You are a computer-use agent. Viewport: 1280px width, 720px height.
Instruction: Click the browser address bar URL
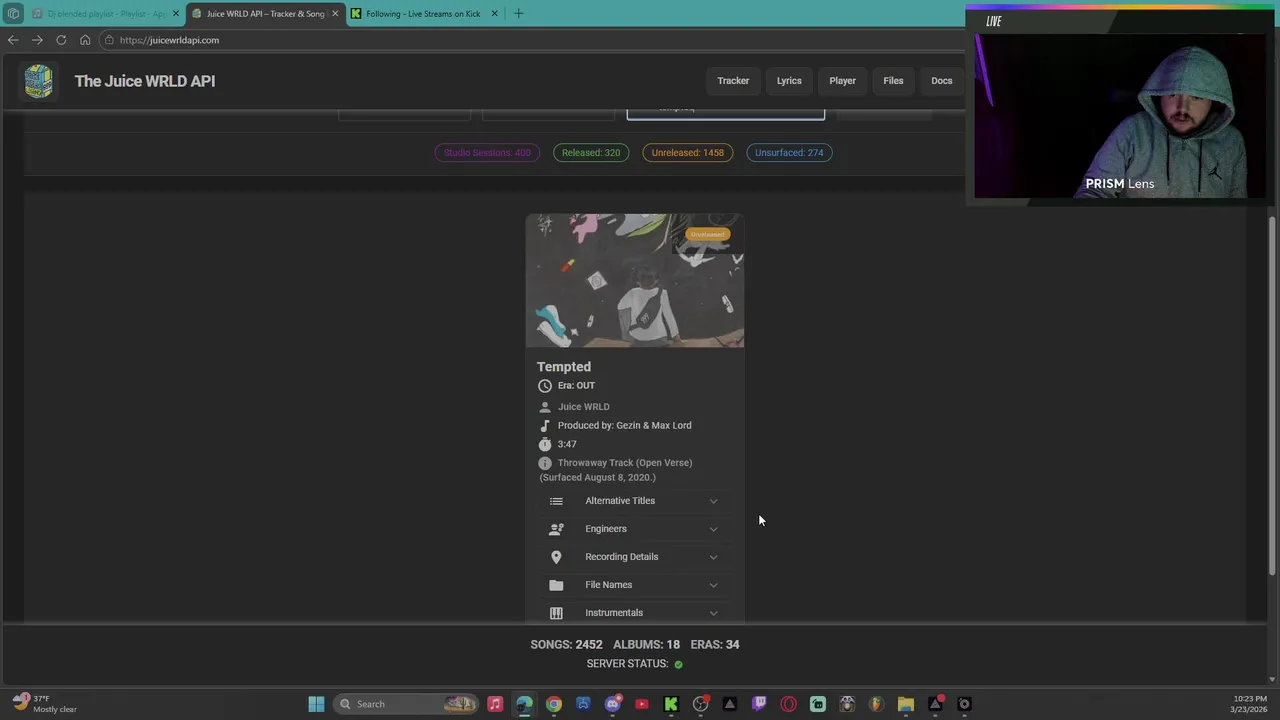point(169,40)
